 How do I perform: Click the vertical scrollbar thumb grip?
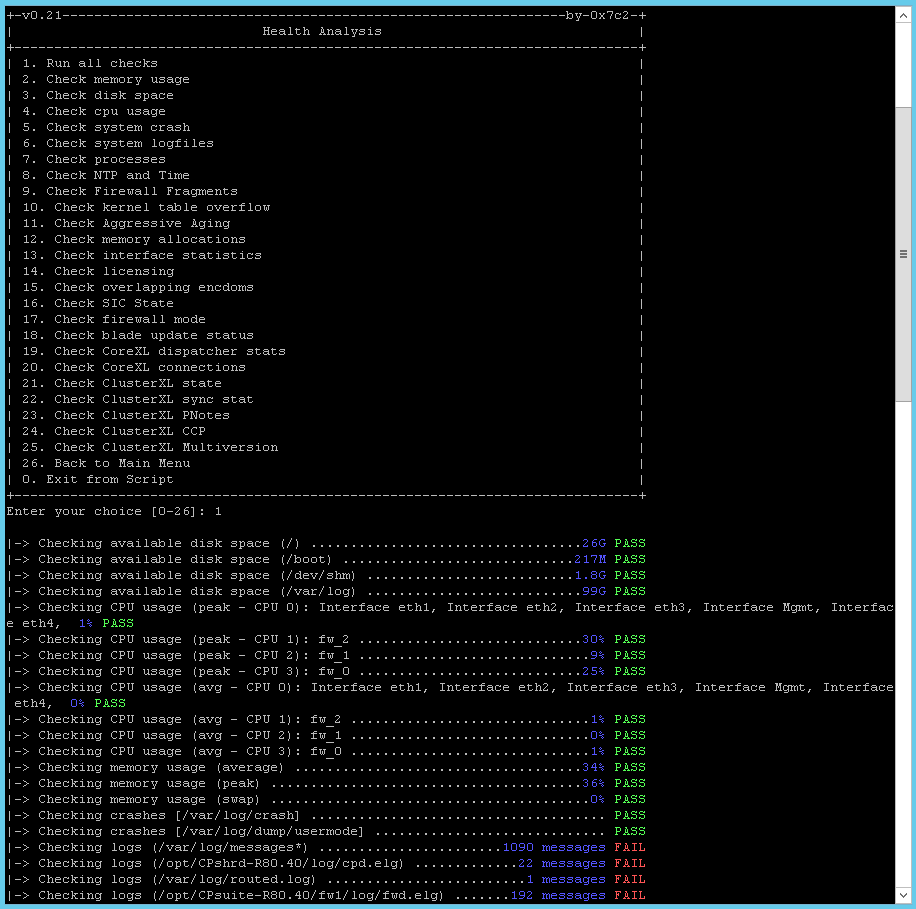coord(903,254)
